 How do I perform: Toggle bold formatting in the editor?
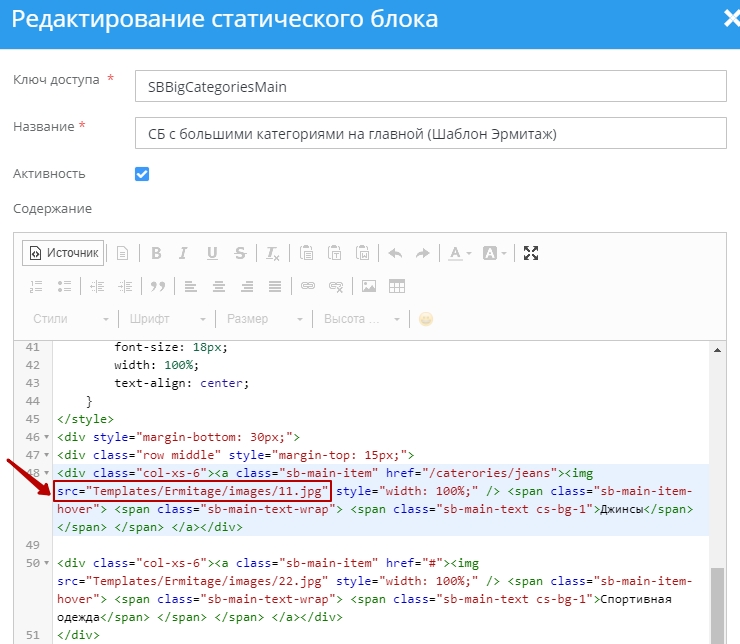point(156,253)
